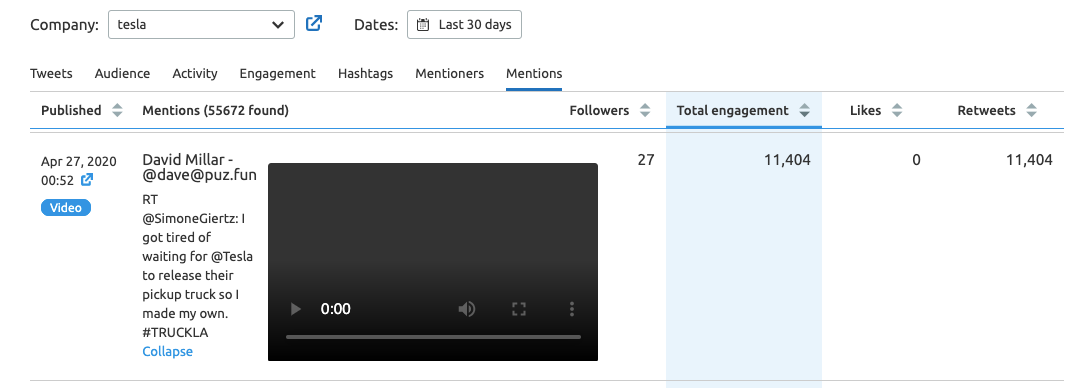This screenshot has width=1072, height=388.
Task: Click Likes column header text
Action: [x=866, y=111]
